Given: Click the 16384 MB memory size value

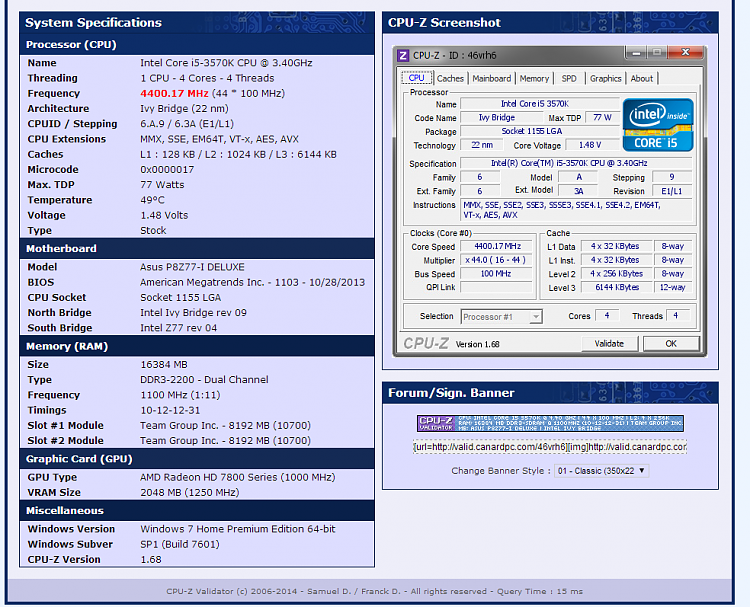Looking at the screenshot, I should point(164,364).
